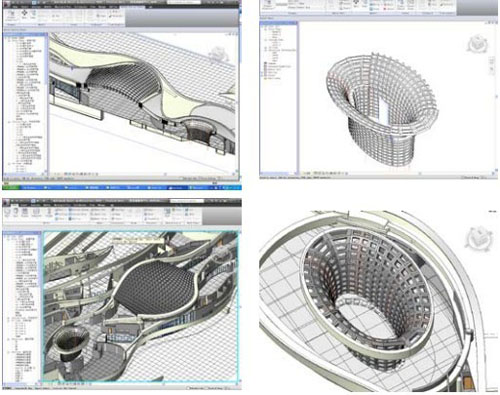Viewport: 500px width, 395px height.
Task: Click the ViewCube in the bottom-right close-up view
Action: (479, 238)
